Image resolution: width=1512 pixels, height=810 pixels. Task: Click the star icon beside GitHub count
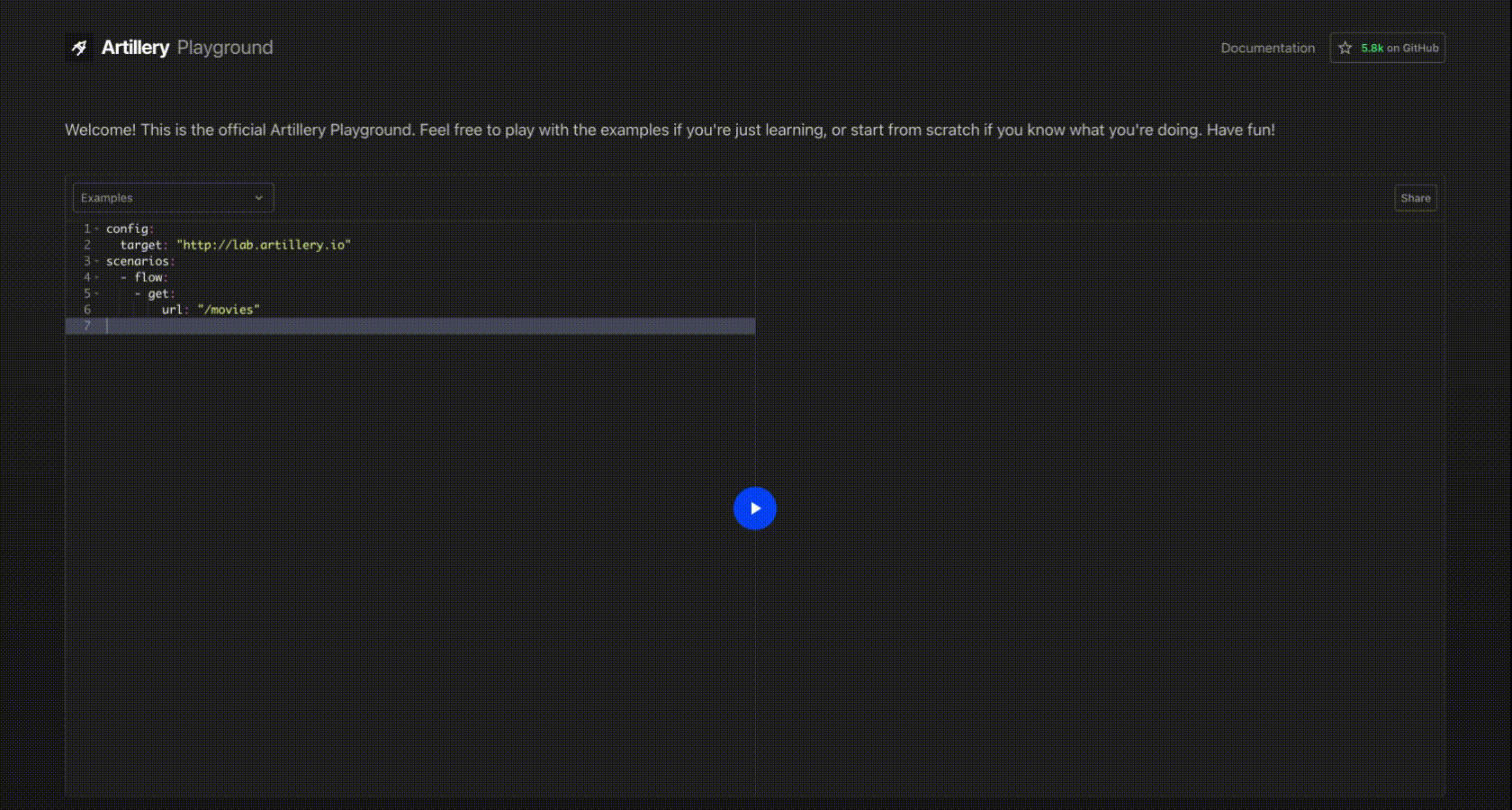[x=1345, y=48]
